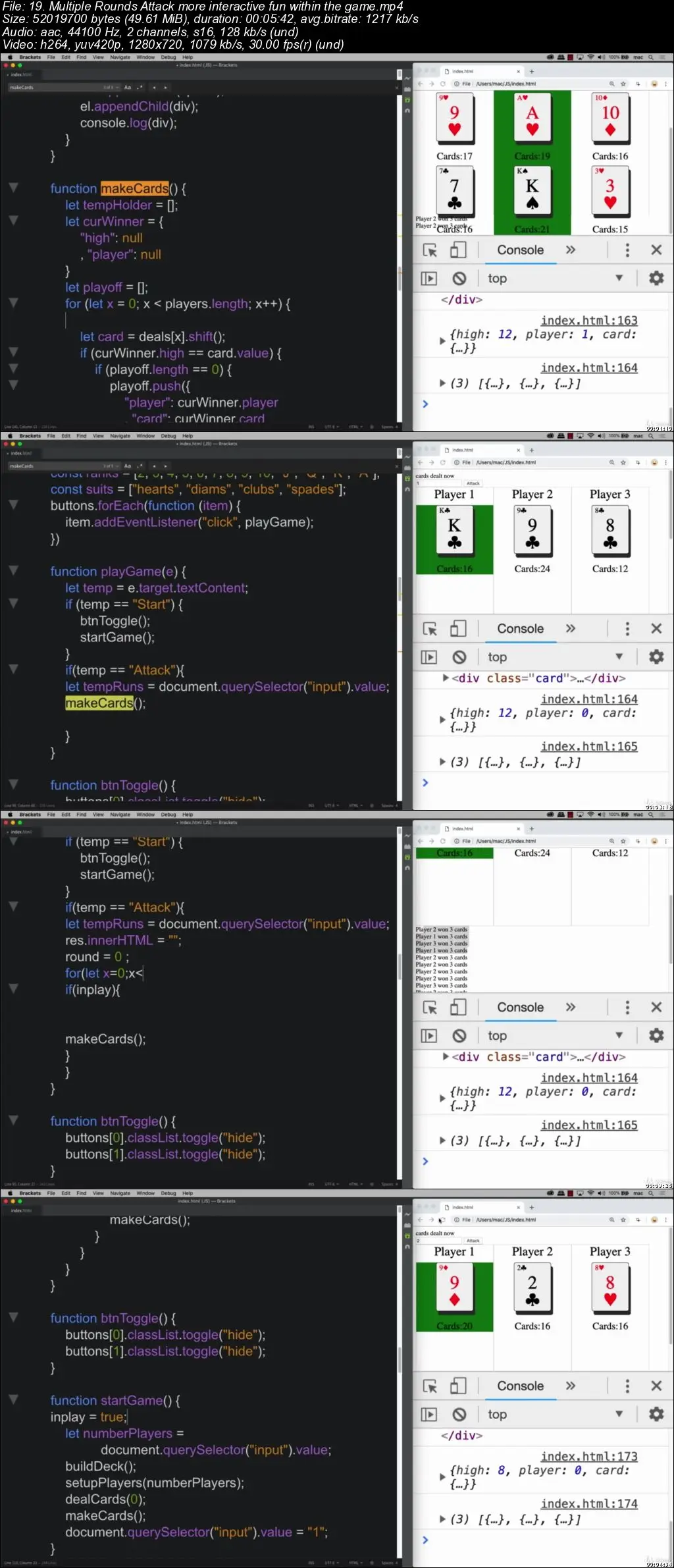Open the Find menu in the fourth frame
674x1568 pixels.
82,1193
